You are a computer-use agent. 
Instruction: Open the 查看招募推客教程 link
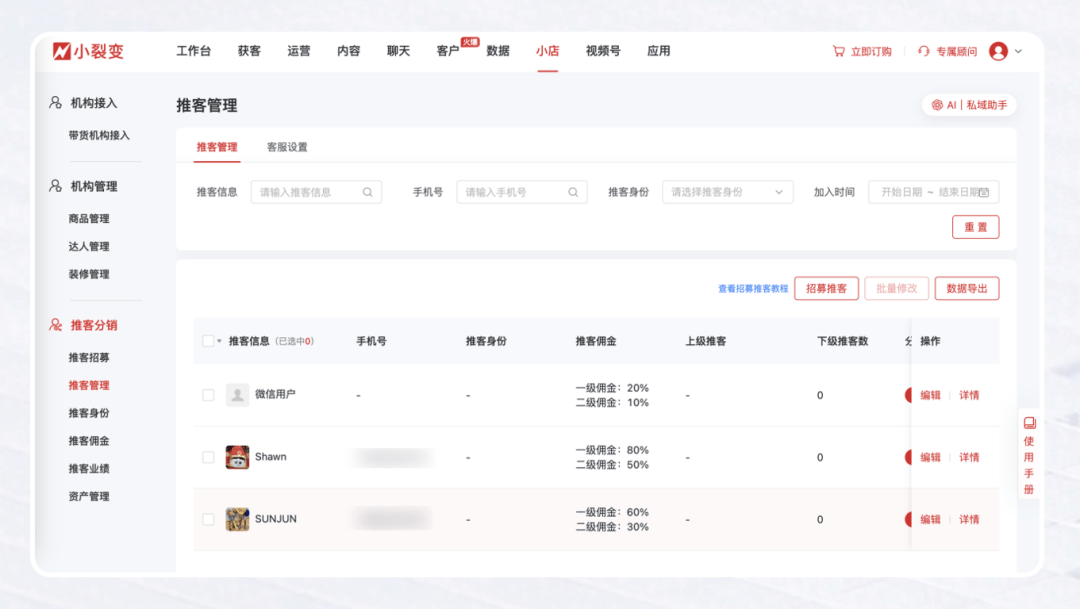click(752, 289)
